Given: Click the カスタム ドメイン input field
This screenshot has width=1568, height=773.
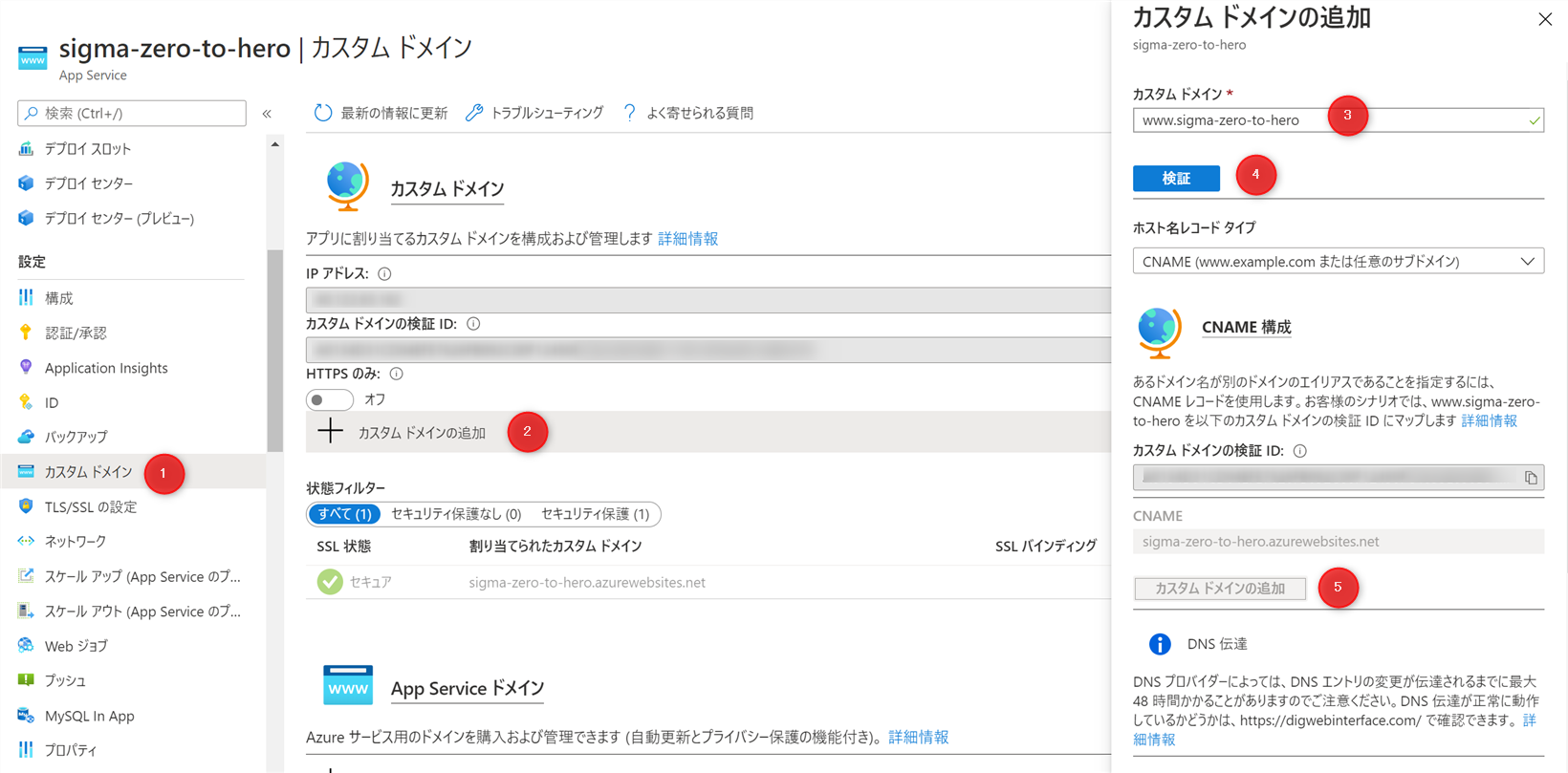Looking at the screenshot, I should point(1338,120).
